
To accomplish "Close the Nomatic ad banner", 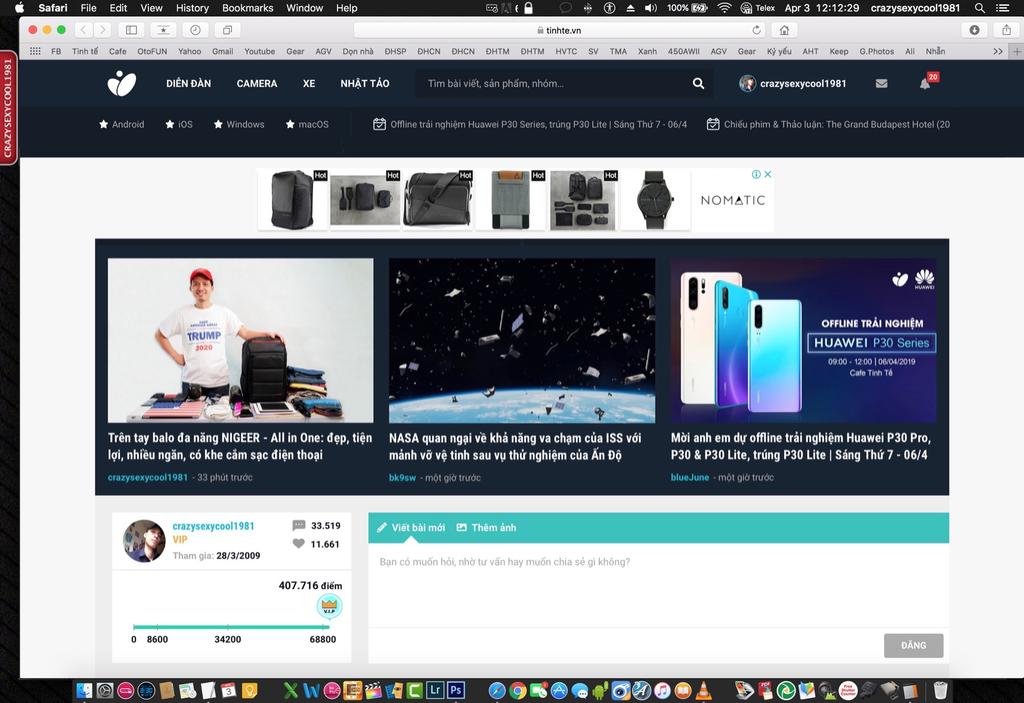I will 768,174.
